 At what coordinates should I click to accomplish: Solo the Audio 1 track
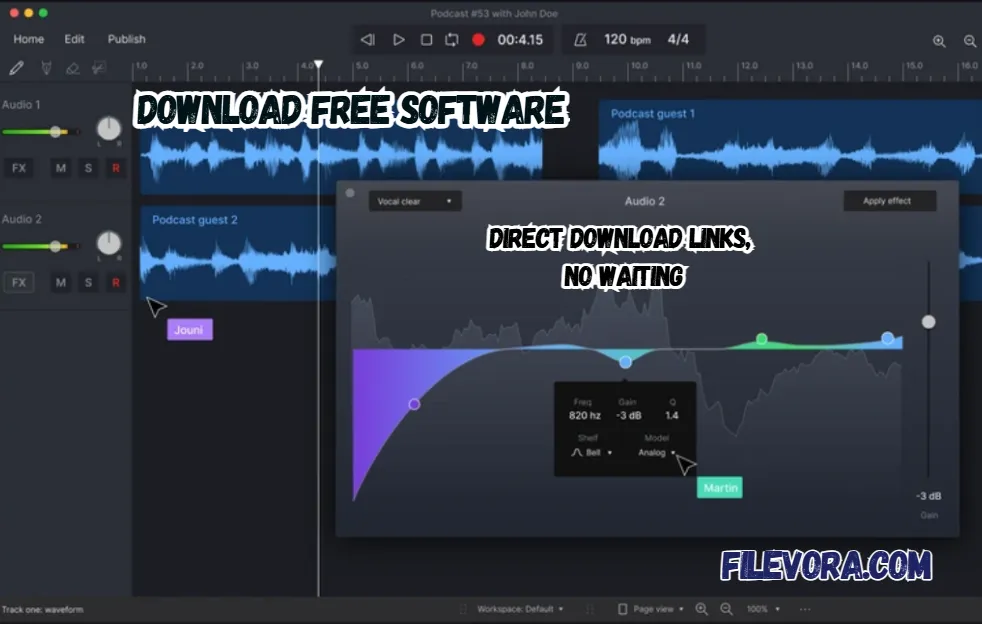point(88,167)
